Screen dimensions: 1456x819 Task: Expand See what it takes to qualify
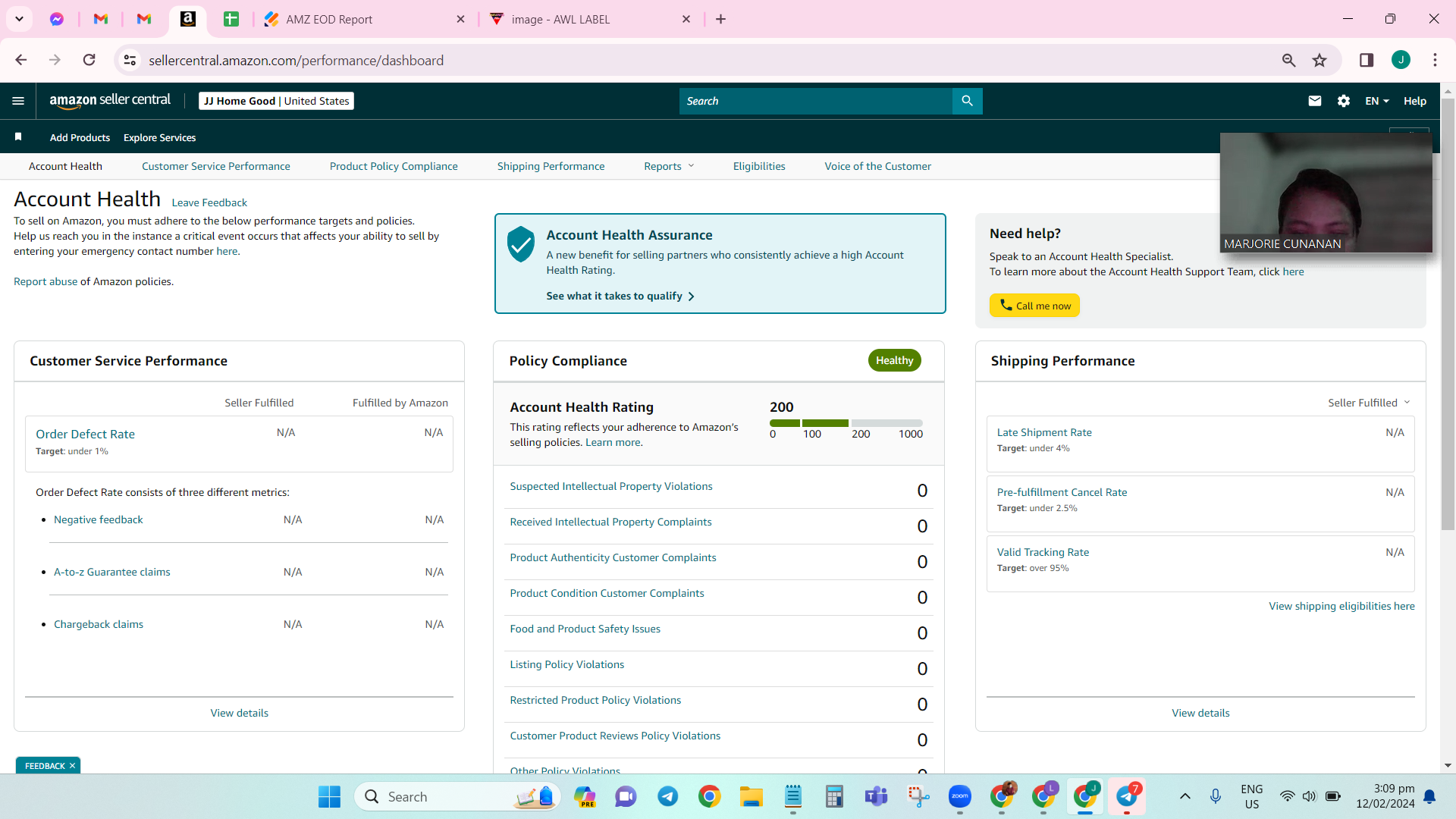click(x=620, y=296)
